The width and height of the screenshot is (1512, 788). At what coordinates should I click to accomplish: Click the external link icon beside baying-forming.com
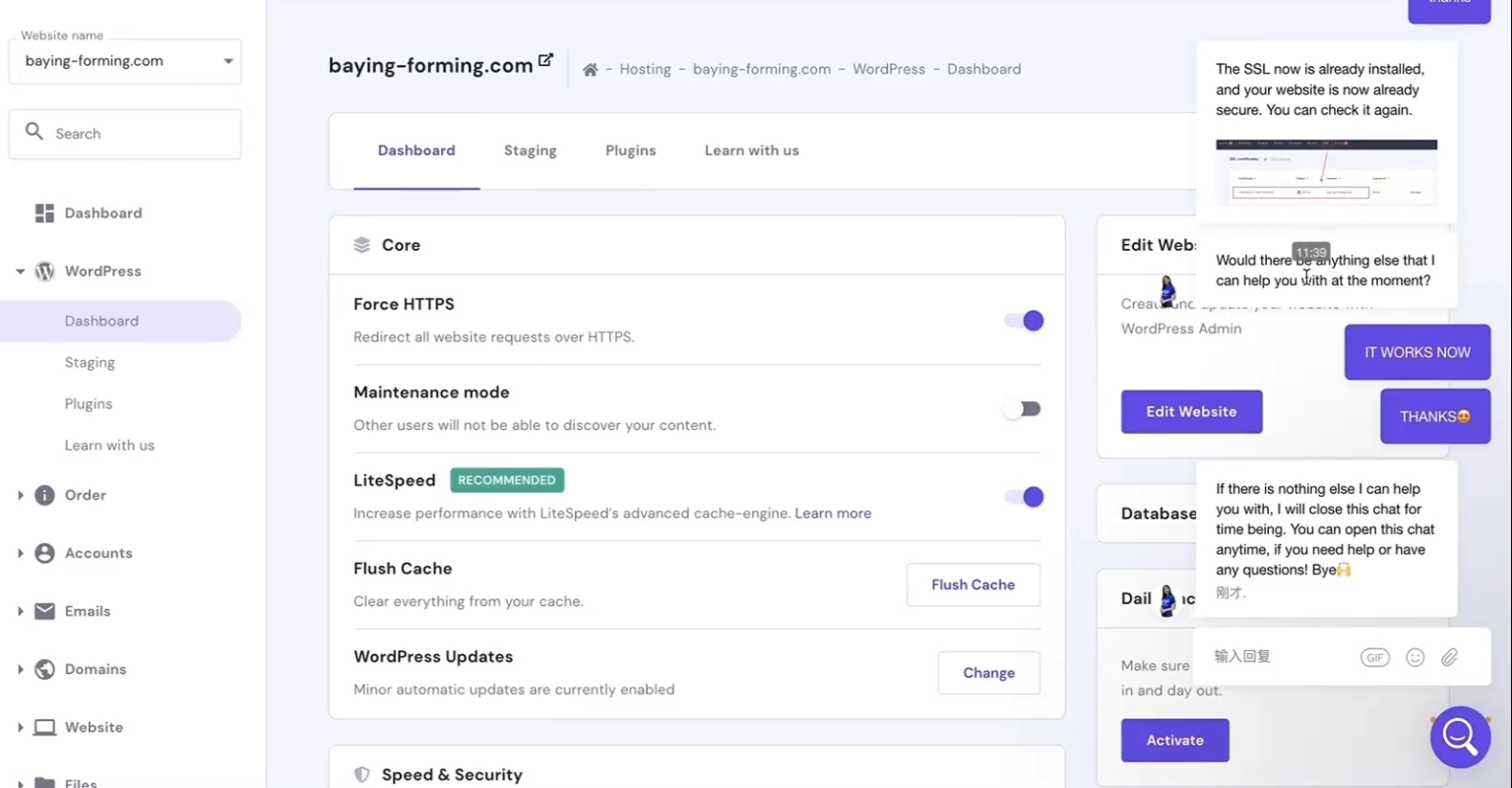coord(545,61)
